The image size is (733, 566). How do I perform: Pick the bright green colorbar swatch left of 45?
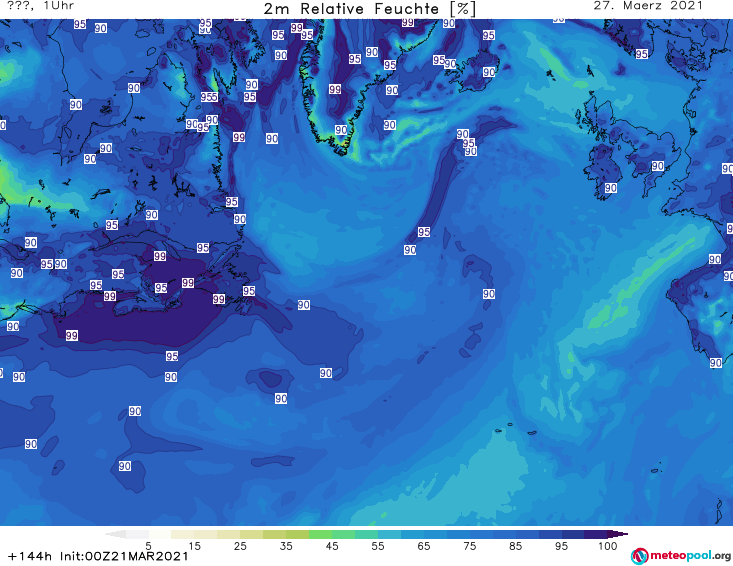320,534
